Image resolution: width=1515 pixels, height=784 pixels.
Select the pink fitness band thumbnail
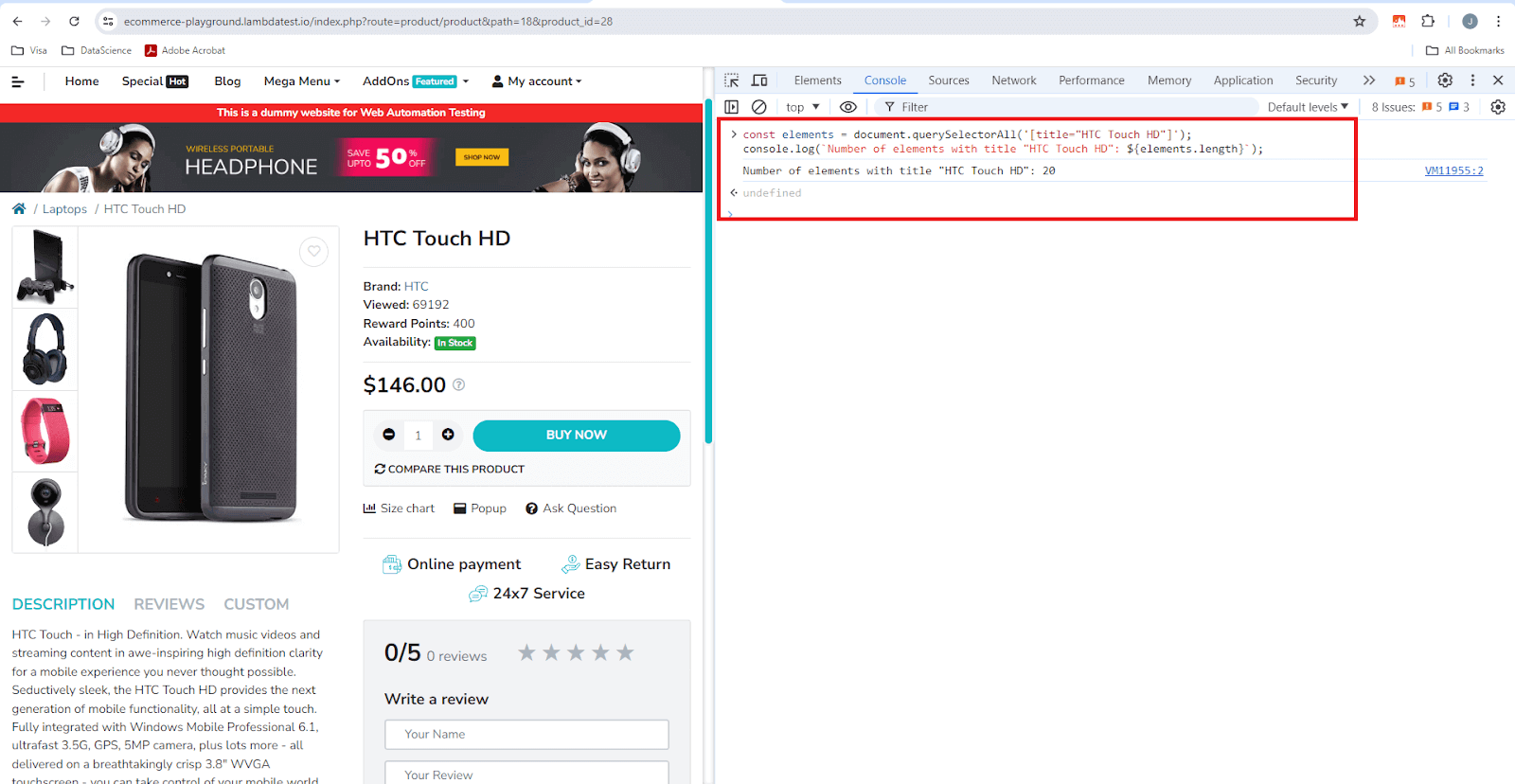coord(45,432)
